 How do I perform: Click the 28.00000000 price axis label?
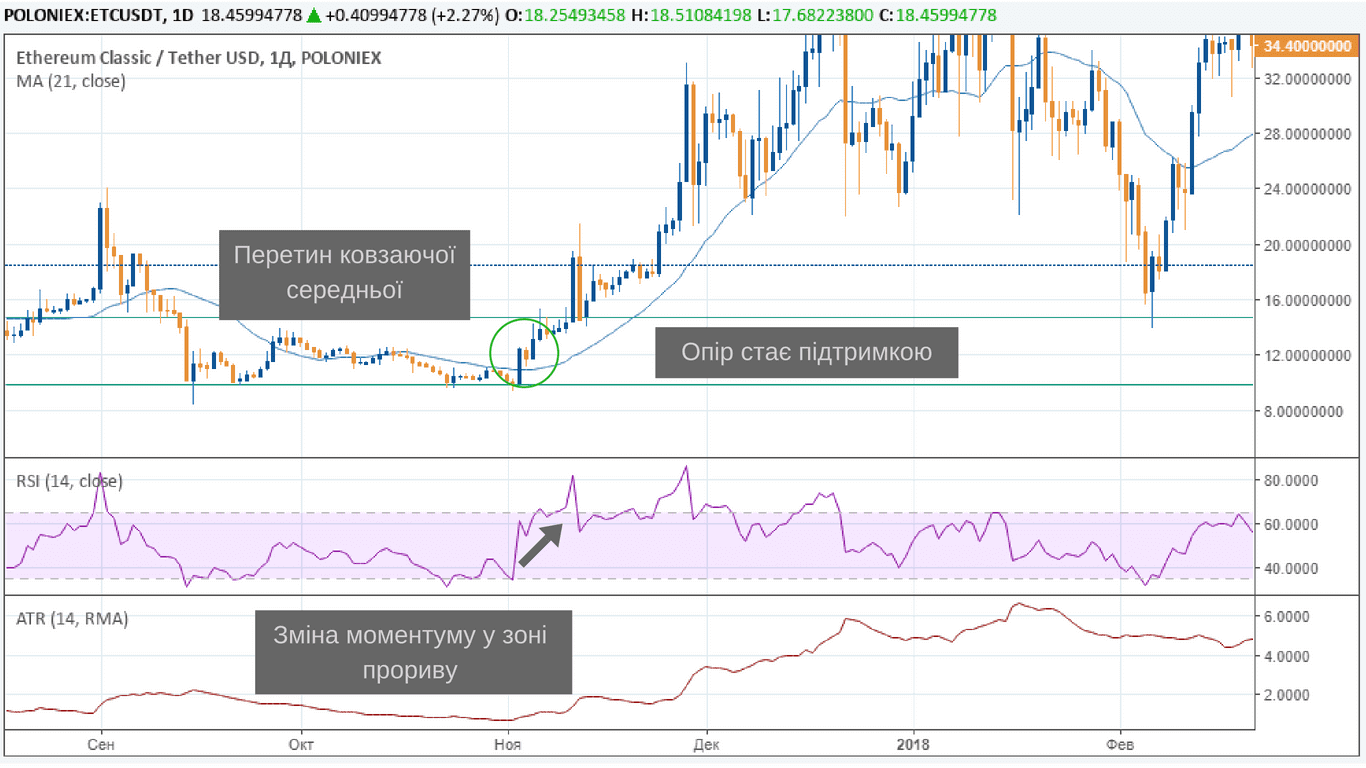click(x=1308, y=134)
